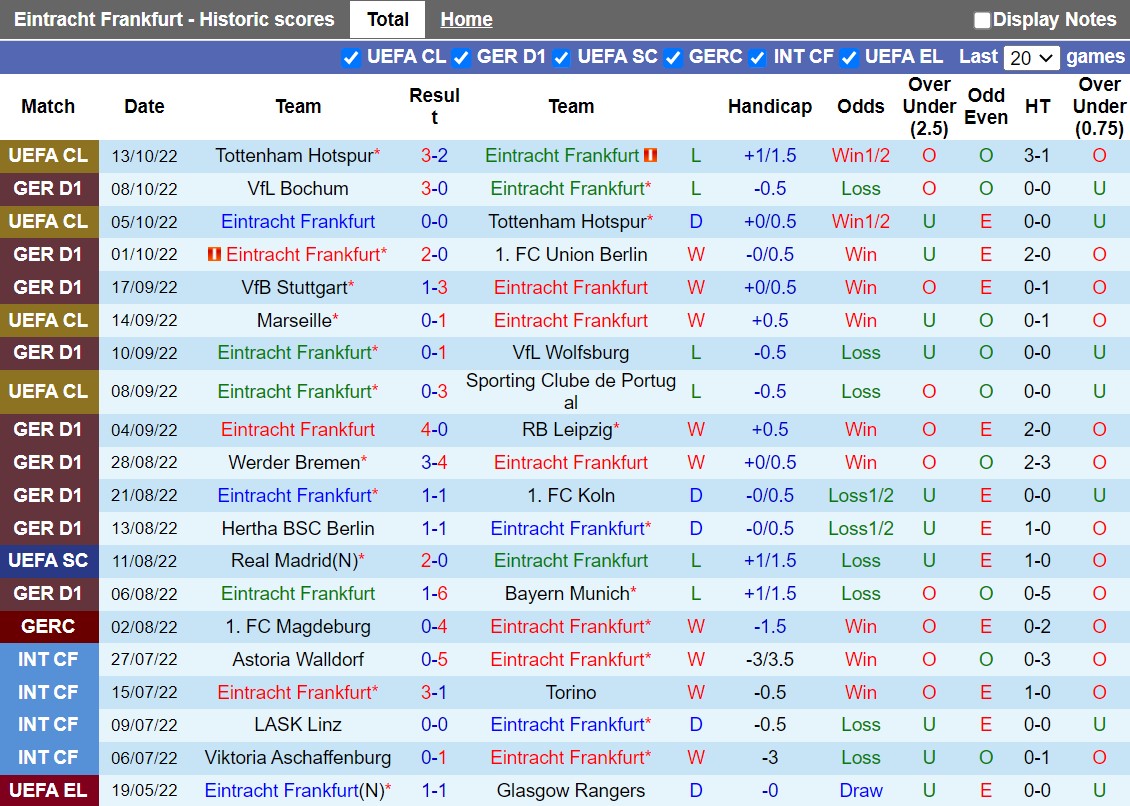This screenshot has height=806, width=1130.
Task: Click Tottenham Hotspur in the 13/10/22 row
Action: point(294,155)
